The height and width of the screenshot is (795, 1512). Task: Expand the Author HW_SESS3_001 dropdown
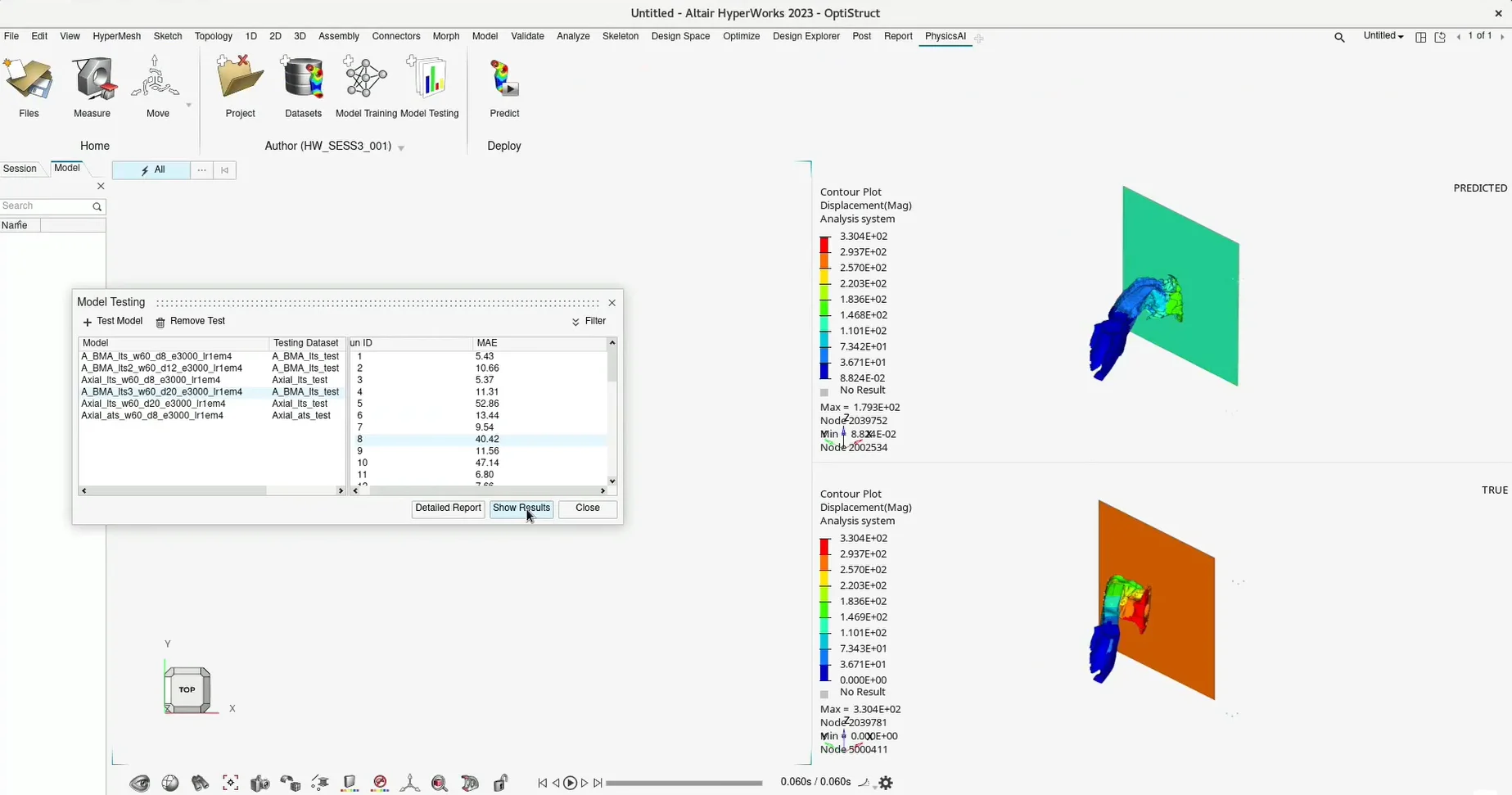tap(401, 147)
